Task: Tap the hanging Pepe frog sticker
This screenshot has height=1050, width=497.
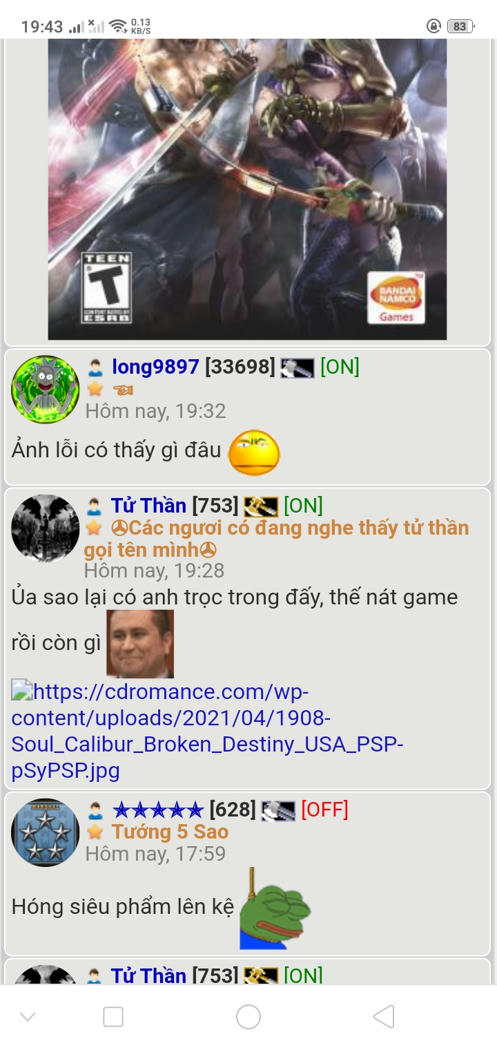Action: coord(275,908)
